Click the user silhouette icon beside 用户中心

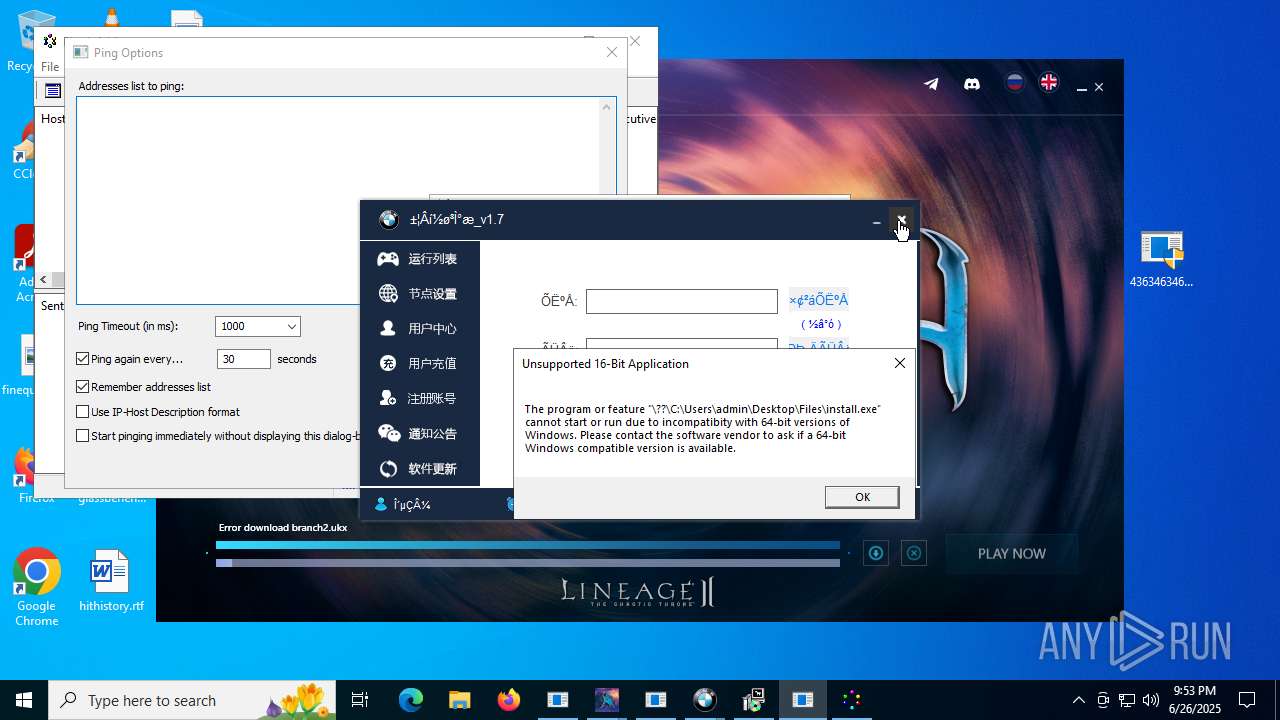tap(388, 329)
